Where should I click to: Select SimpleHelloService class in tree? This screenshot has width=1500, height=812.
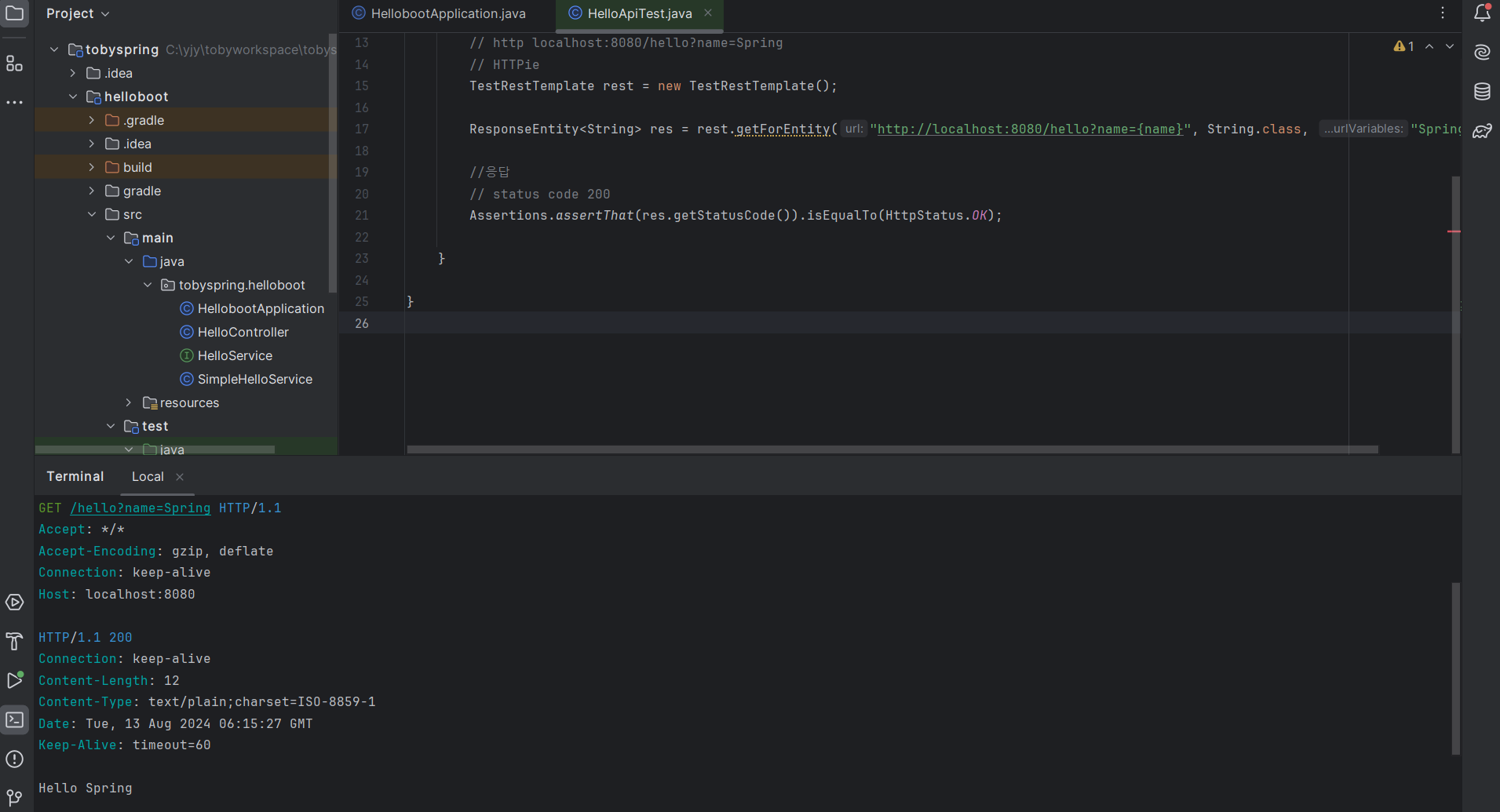click(x=246, y=379)
